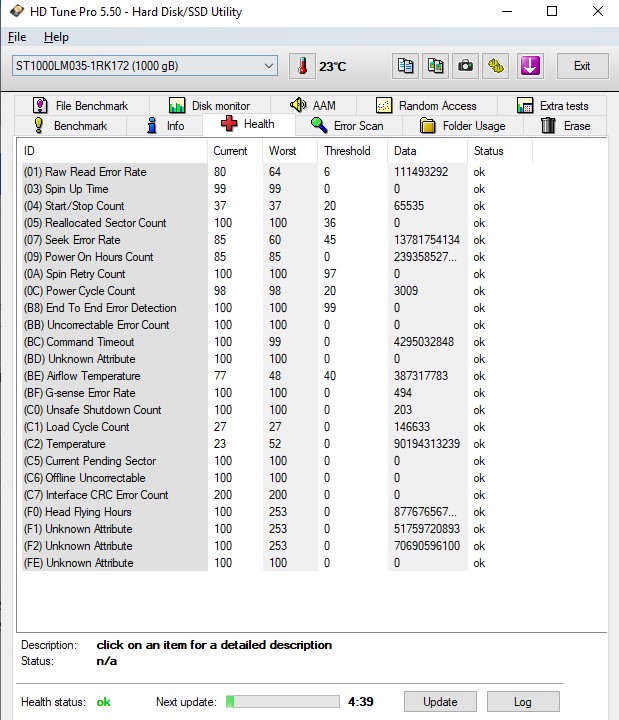
Task: Open the Erase tab
Action: pos(565,125)
